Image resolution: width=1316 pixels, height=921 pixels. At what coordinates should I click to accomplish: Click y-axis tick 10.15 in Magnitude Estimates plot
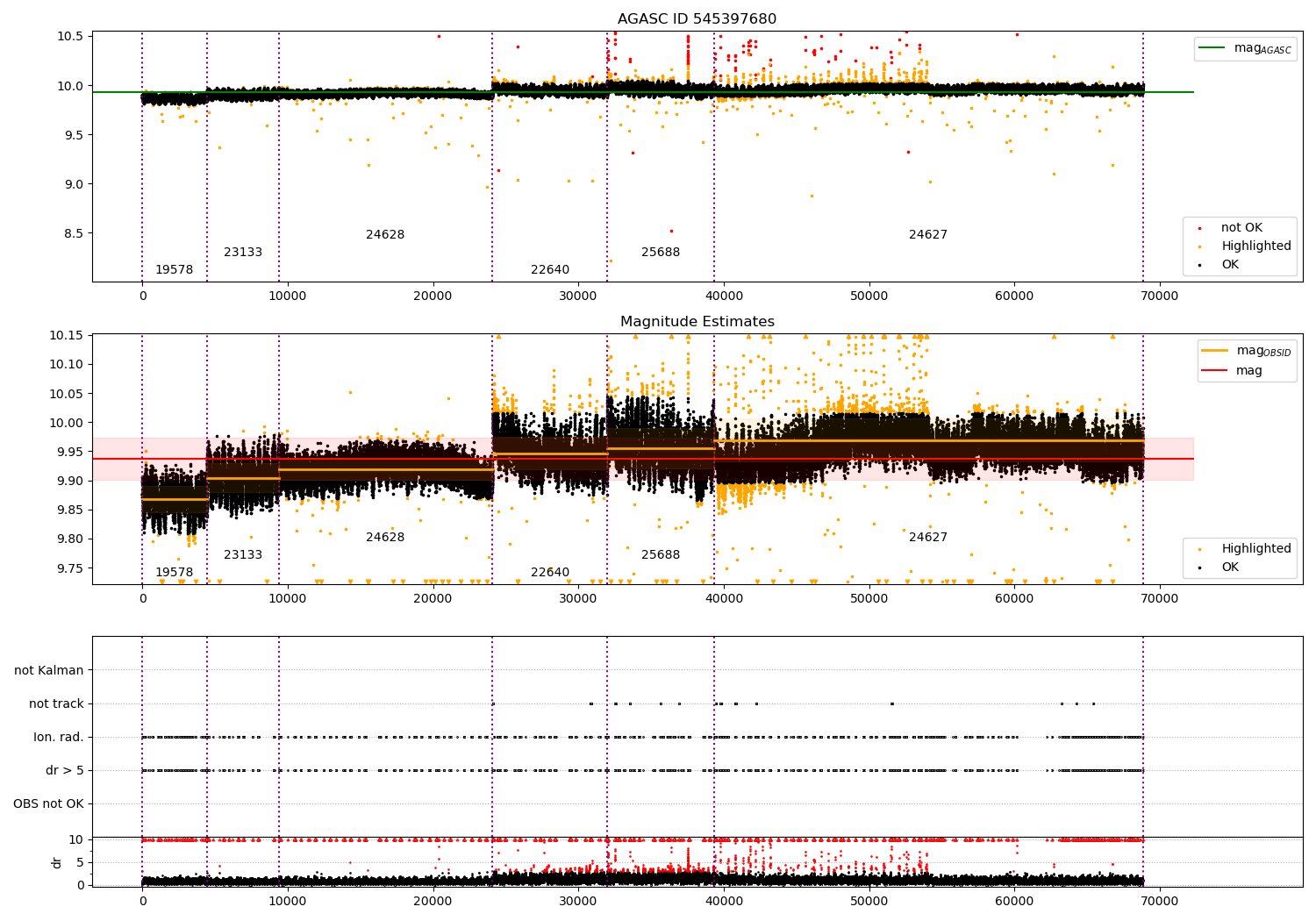[x=68, y=335]
